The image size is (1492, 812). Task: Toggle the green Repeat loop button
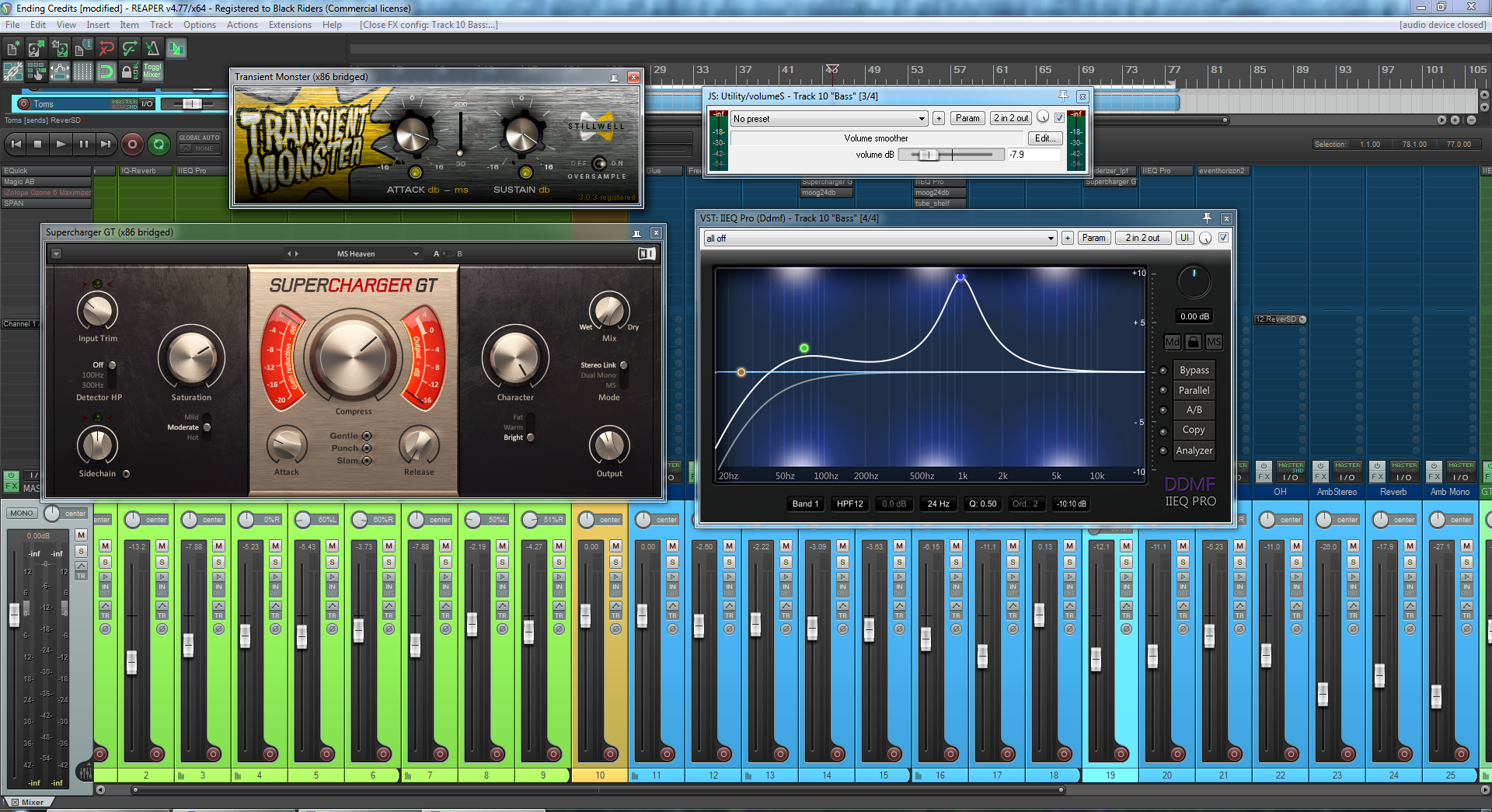(159, 144)
